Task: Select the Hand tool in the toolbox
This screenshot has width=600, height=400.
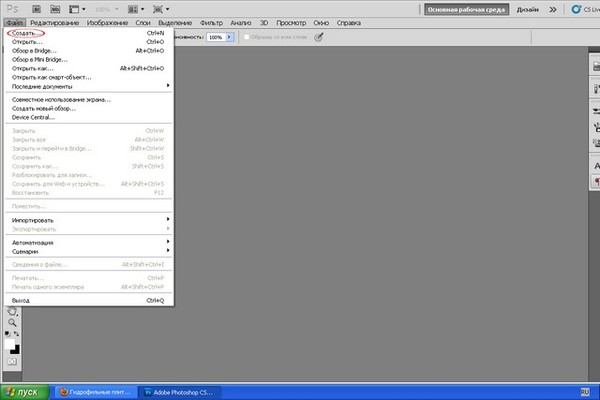Action: (x=12, y=310)
